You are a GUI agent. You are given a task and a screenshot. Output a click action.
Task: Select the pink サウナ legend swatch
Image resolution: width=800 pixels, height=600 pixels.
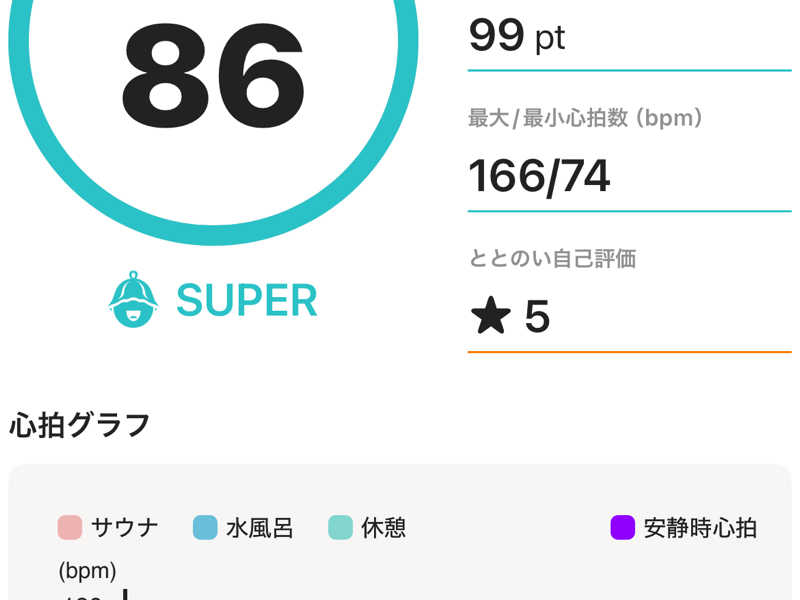click(x=70, y=527)
